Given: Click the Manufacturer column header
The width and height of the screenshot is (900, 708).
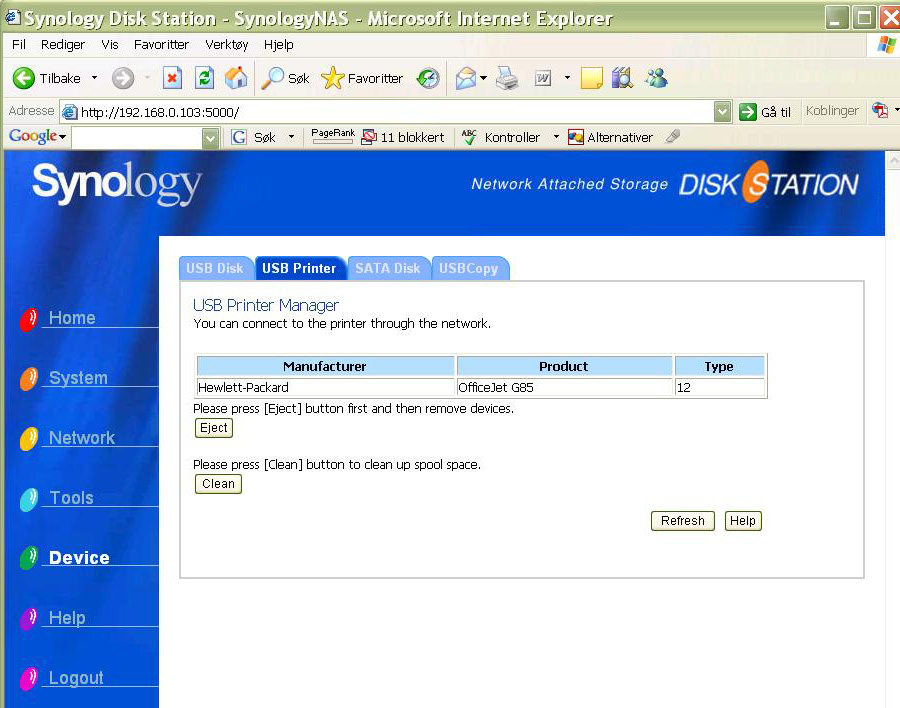Looking at the screenshot, I should coord(325,366).
